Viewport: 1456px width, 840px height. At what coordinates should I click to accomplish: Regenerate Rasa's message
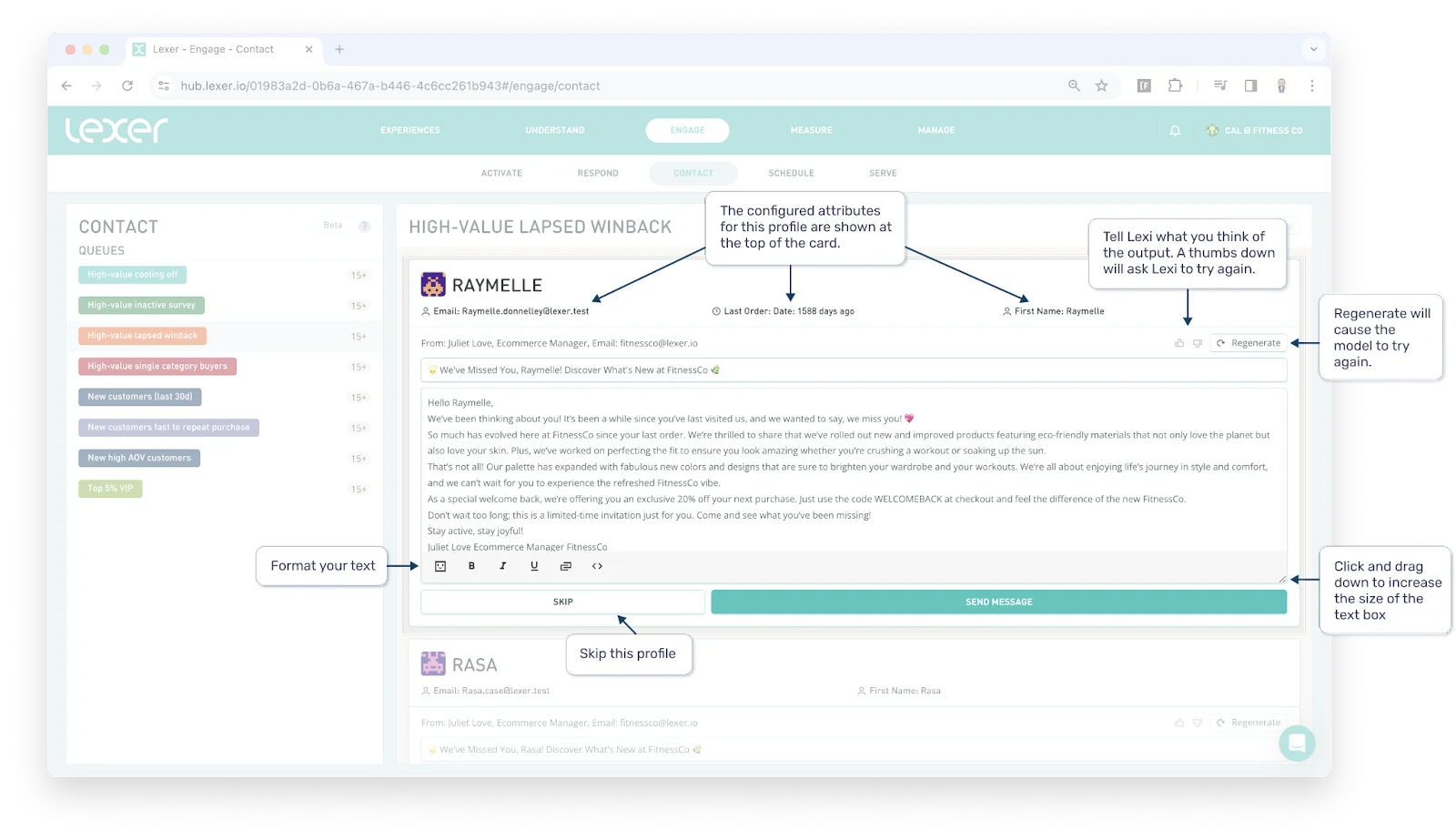[1249, 723]
